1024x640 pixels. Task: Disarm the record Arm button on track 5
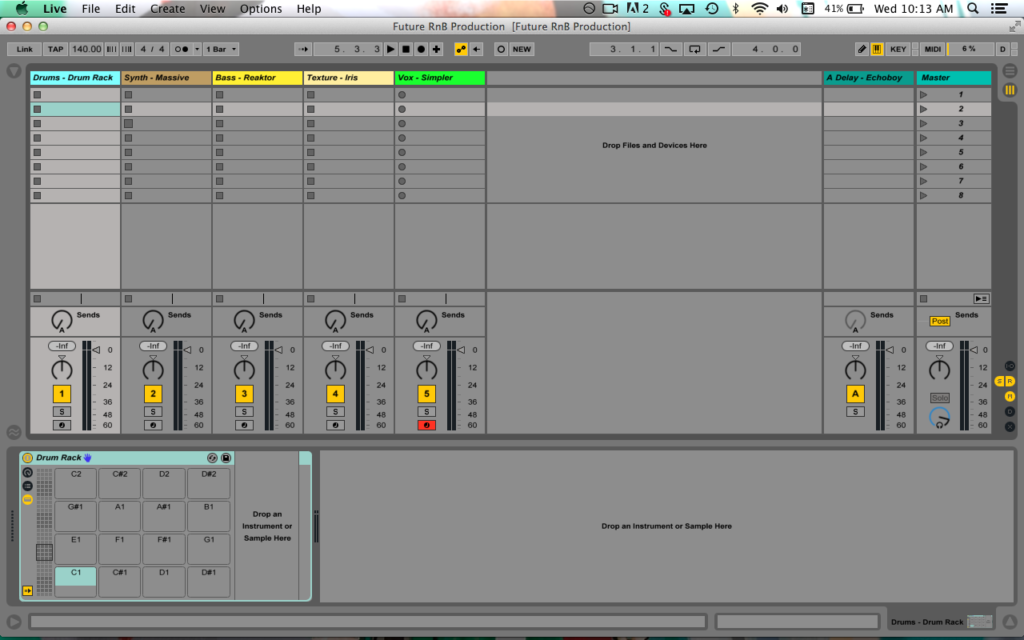pyautogui.click(x=426, y=425)
